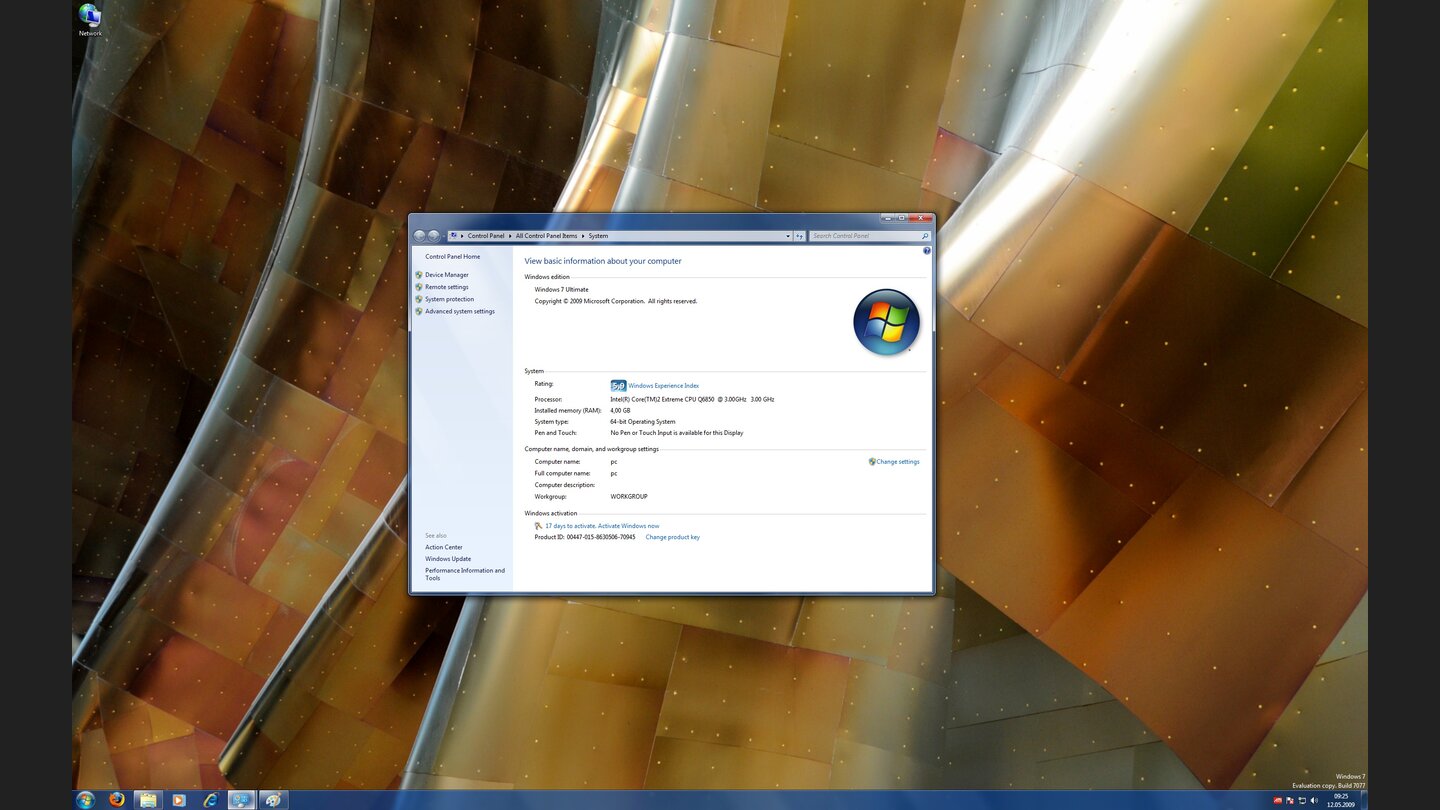
Task: Launch Internet Explorer from the taskbar
Action: click(x=210, y=800)
